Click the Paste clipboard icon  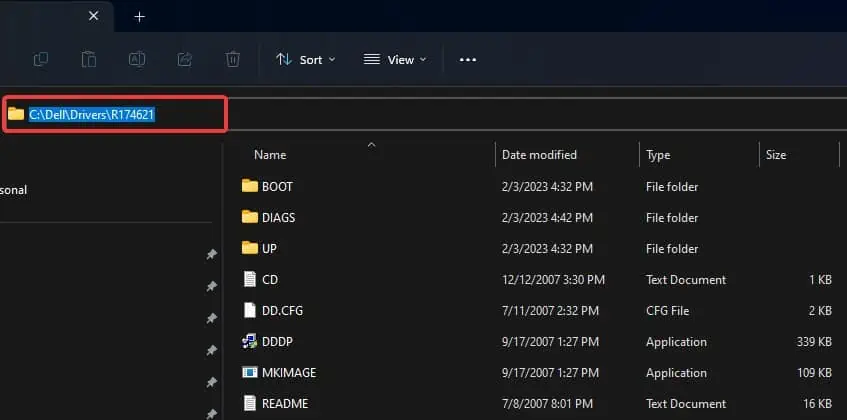coord(89,59)
